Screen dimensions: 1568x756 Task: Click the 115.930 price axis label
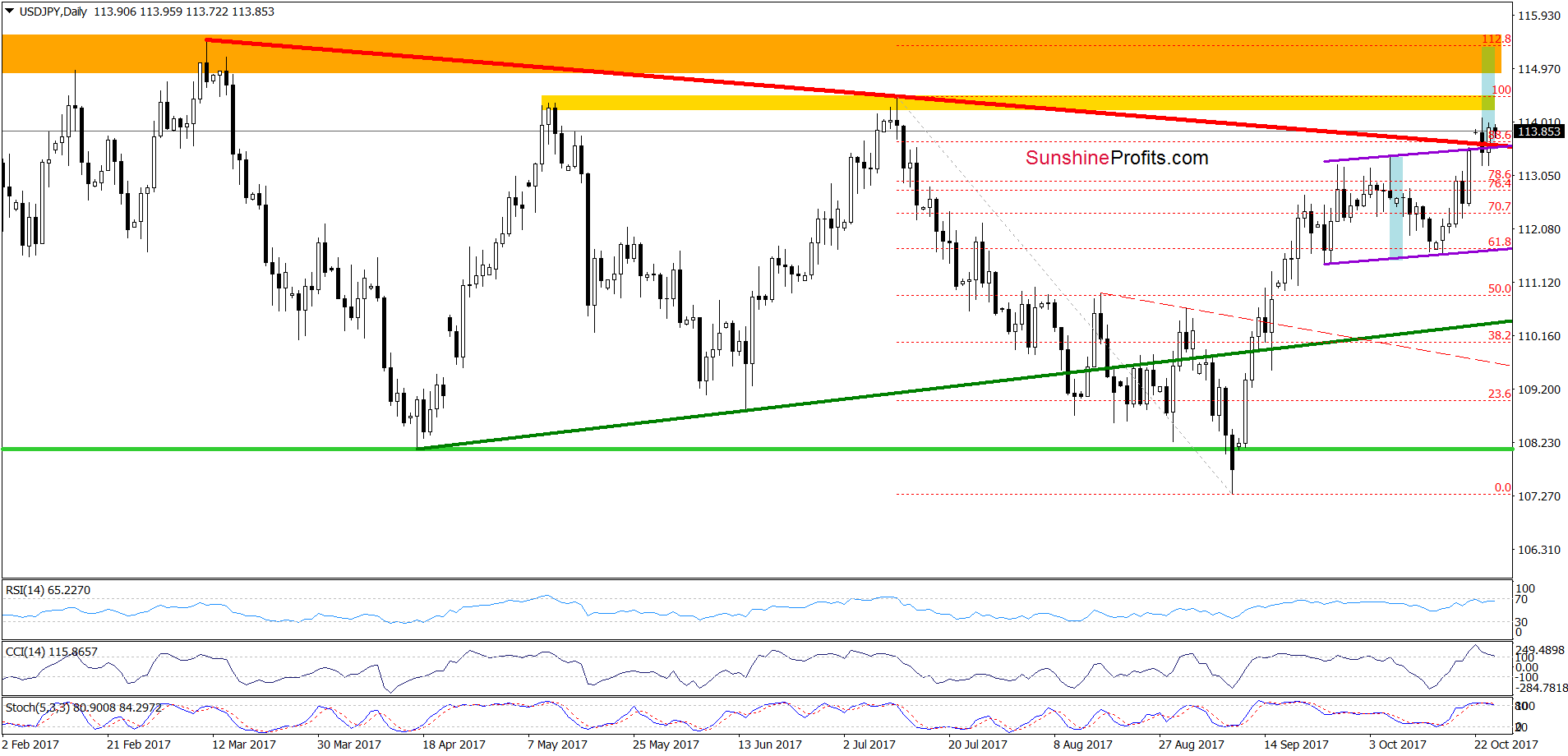[1538, 16]
